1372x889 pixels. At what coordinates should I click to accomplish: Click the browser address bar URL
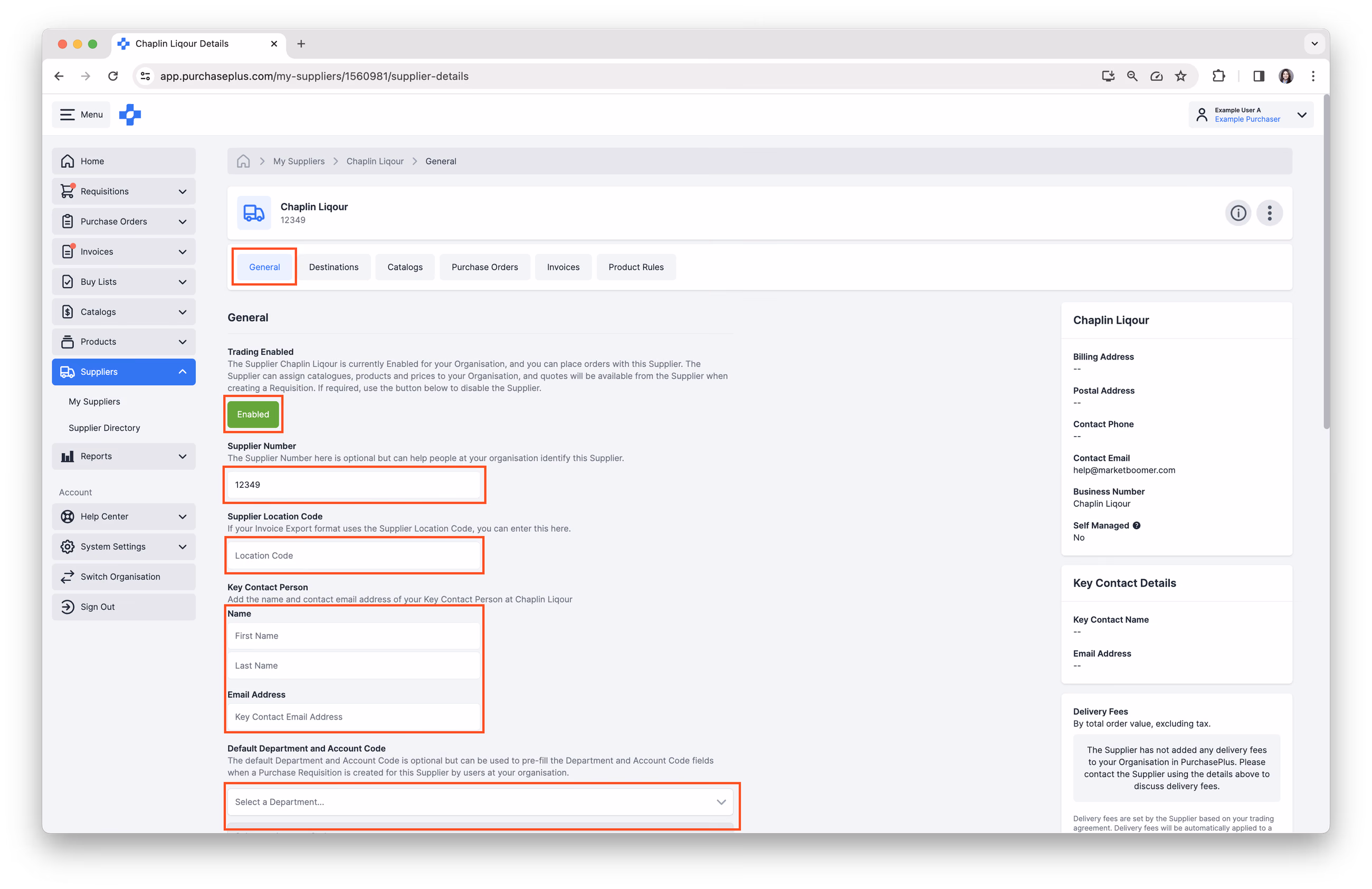[x=314, y=76]
